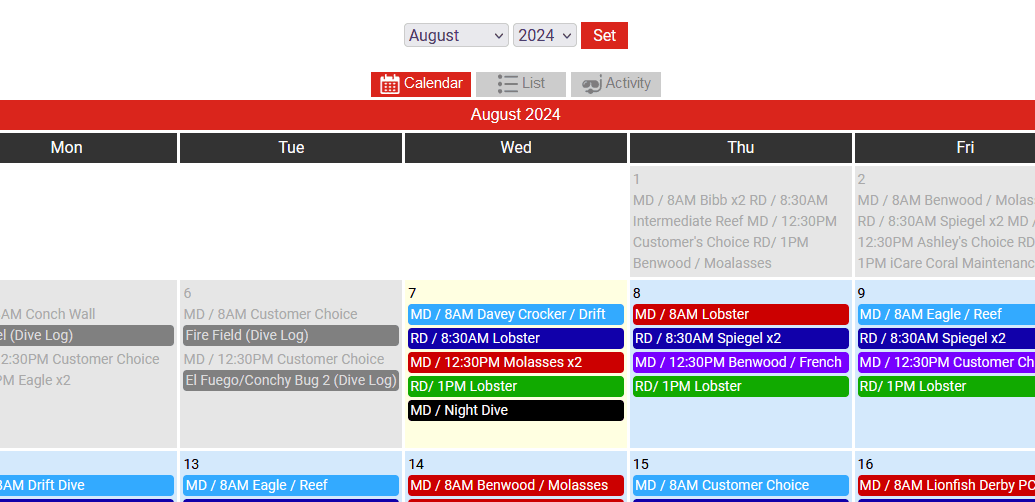Screen dimensions: 1035x502
Task: Click MD / 8AM Customer Choice on the 15th
Action: (740, 485)
